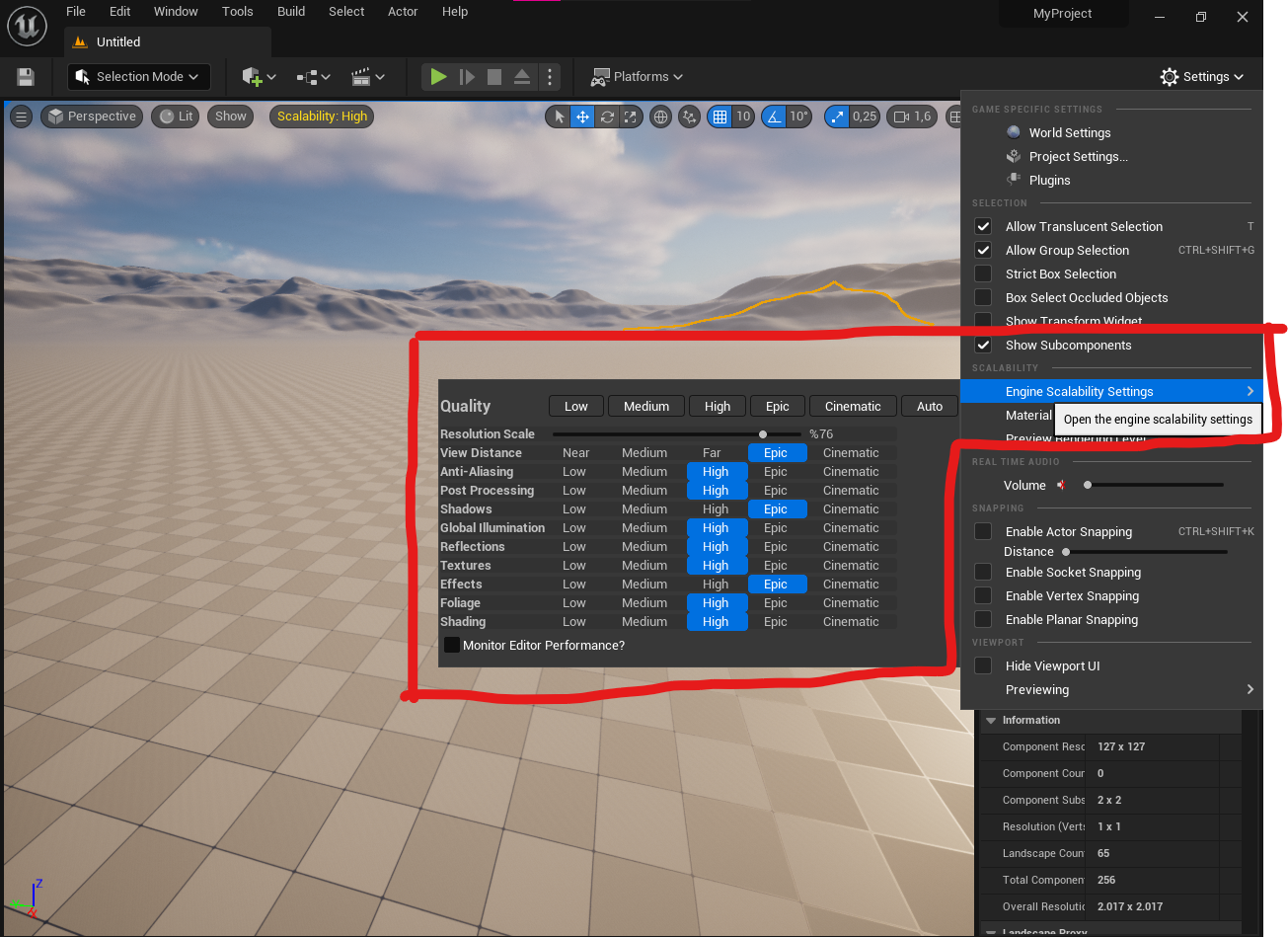Activate the Select objects arrow tool
The image size is (1288, 937).
[x=560, y=117]
